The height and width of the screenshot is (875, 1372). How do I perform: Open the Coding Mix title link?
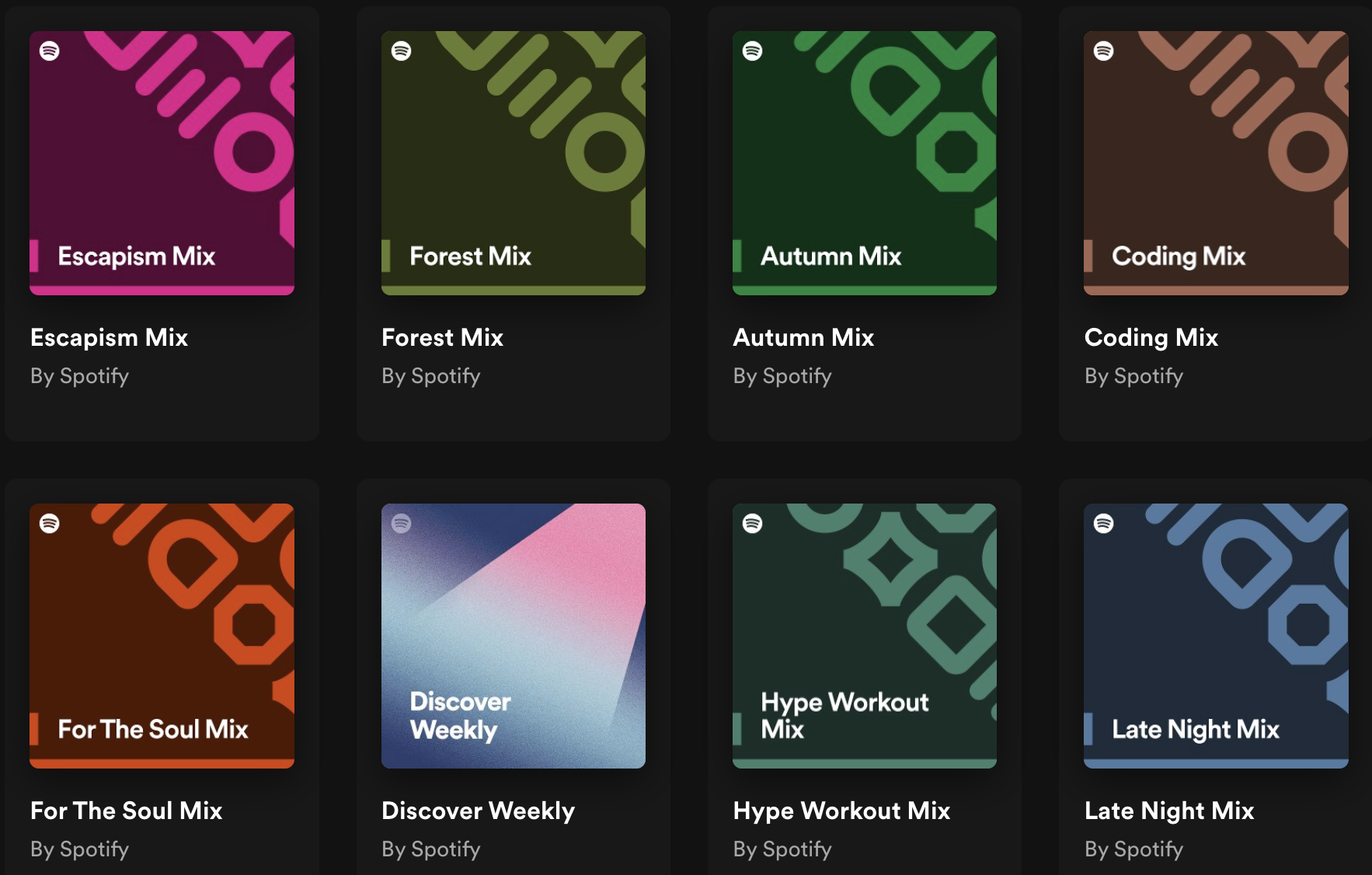point(1151,338)
